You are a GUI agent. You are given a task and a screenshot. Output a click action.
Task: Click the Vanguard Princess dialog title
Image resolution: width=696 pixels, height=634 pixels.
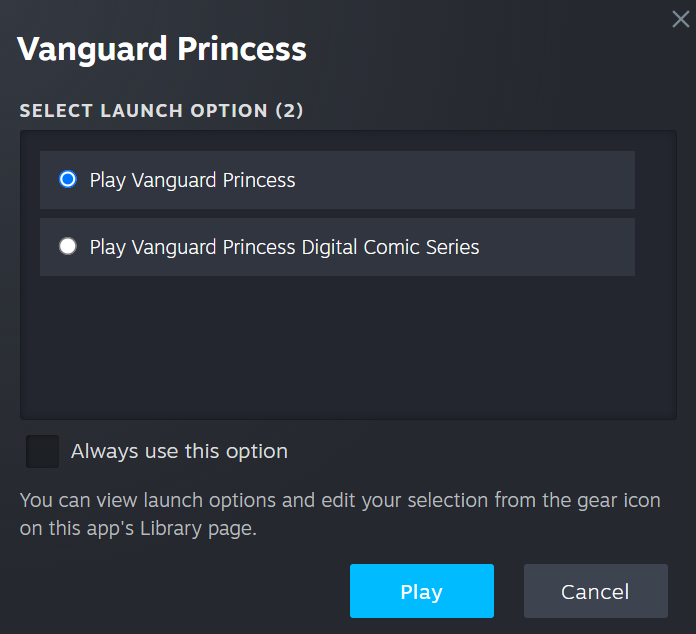(162, 49)
